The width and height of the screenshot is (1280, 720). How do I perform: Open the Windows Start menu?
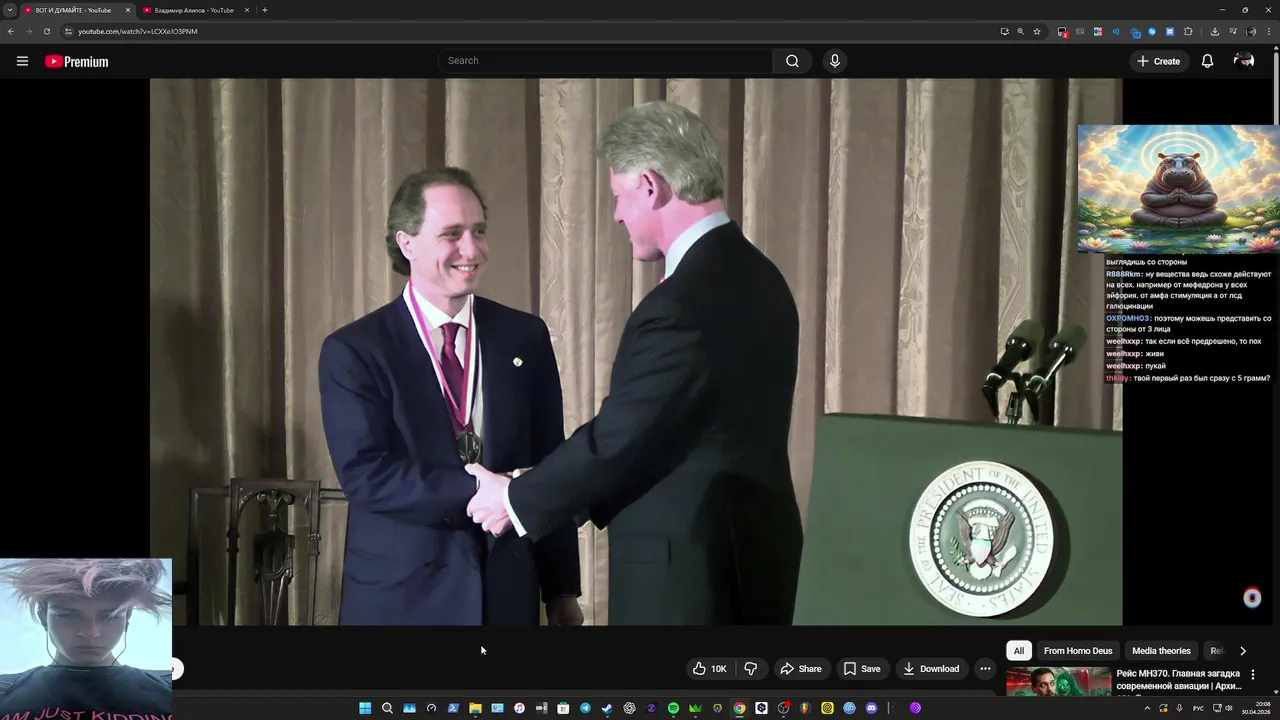tap(365, 708)
